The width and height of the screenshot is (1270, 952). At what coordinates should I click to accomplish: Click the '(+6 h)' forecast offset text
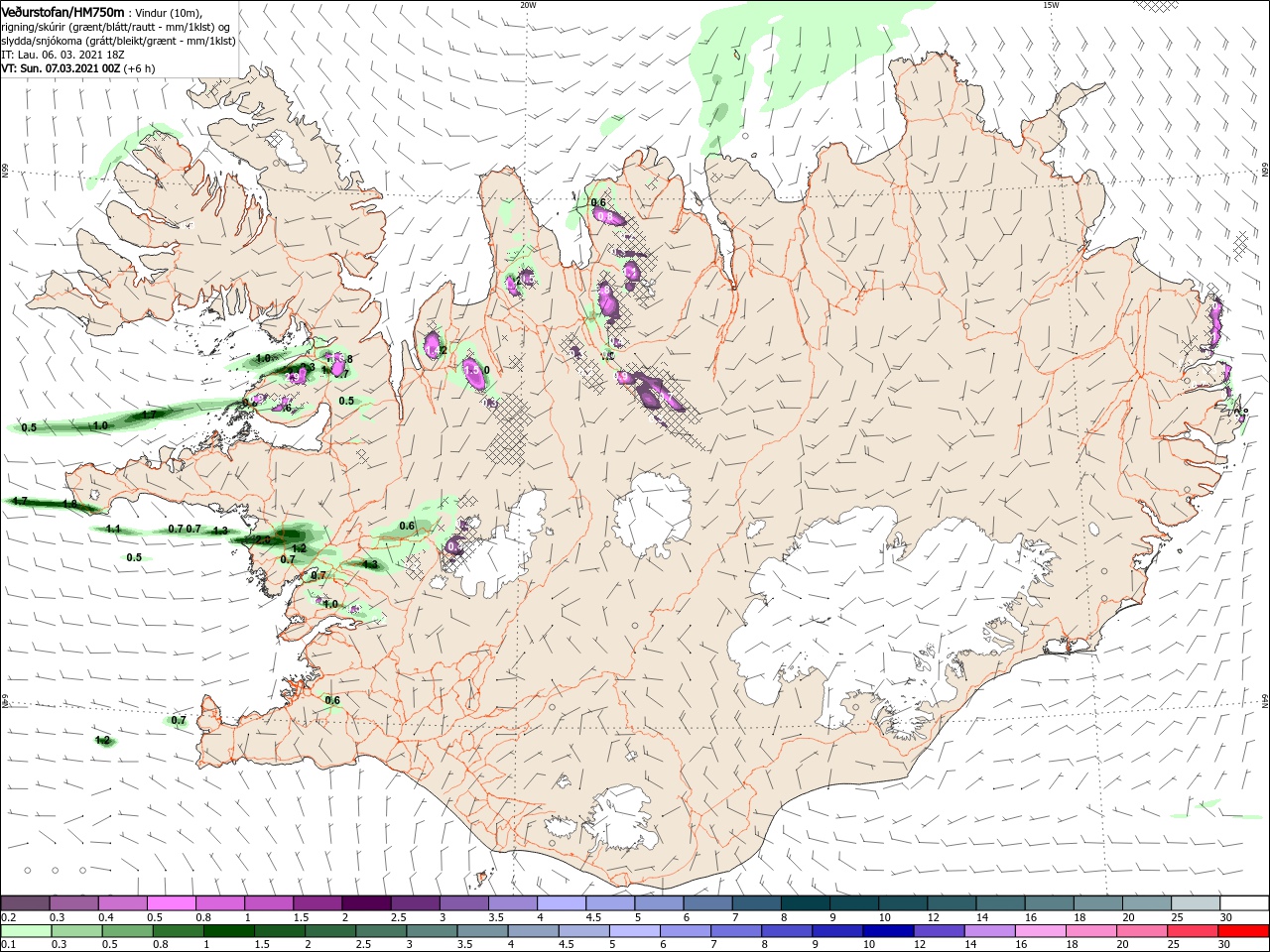pos(139,68)
